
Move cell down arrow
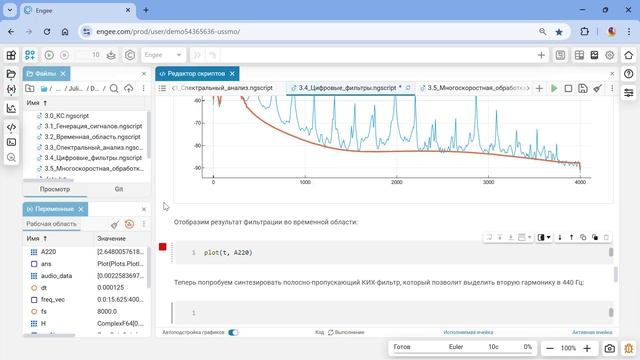(560, 237)
